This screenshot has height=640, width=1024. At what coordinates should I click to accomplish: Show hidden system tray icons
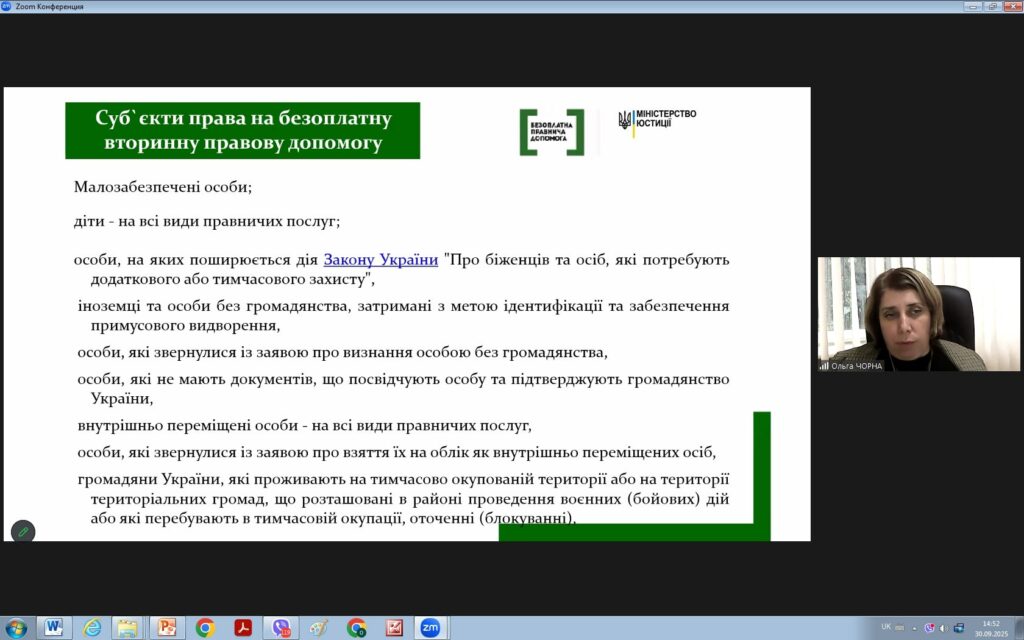916,627
